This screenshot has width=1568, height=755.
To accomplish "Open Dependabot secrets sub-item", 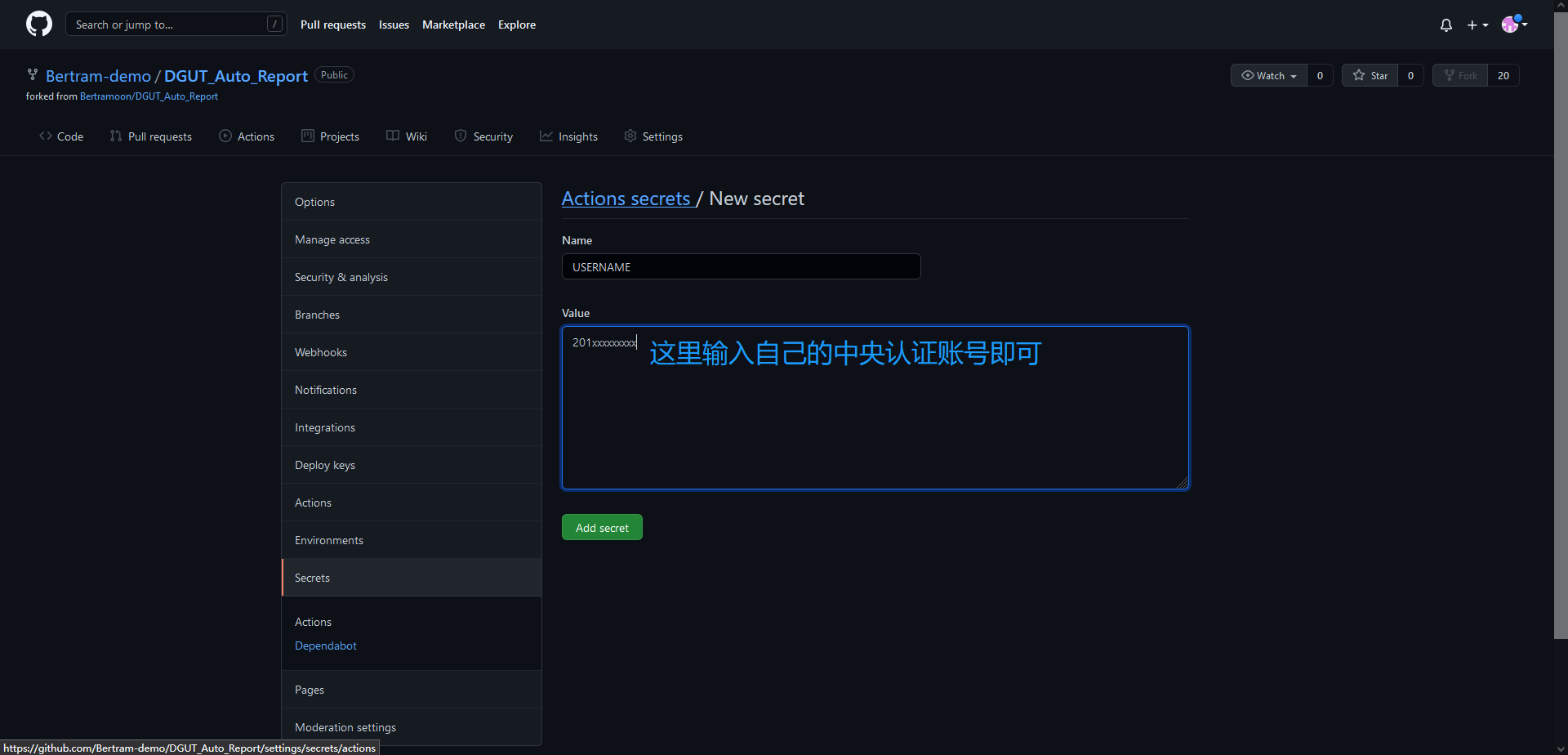I will 326,646.
